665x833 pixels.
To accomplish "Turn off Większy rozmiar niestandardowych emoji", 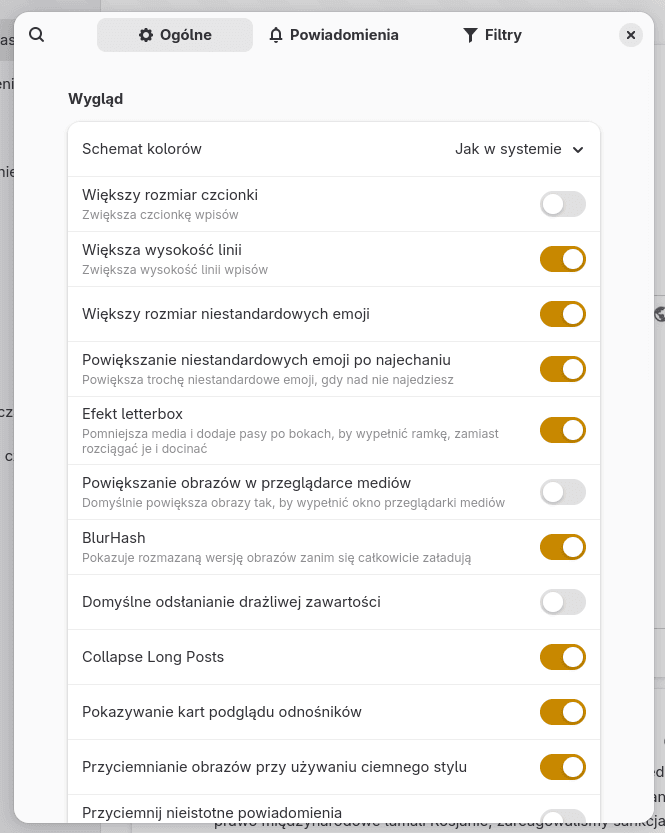I will [562, 314].
